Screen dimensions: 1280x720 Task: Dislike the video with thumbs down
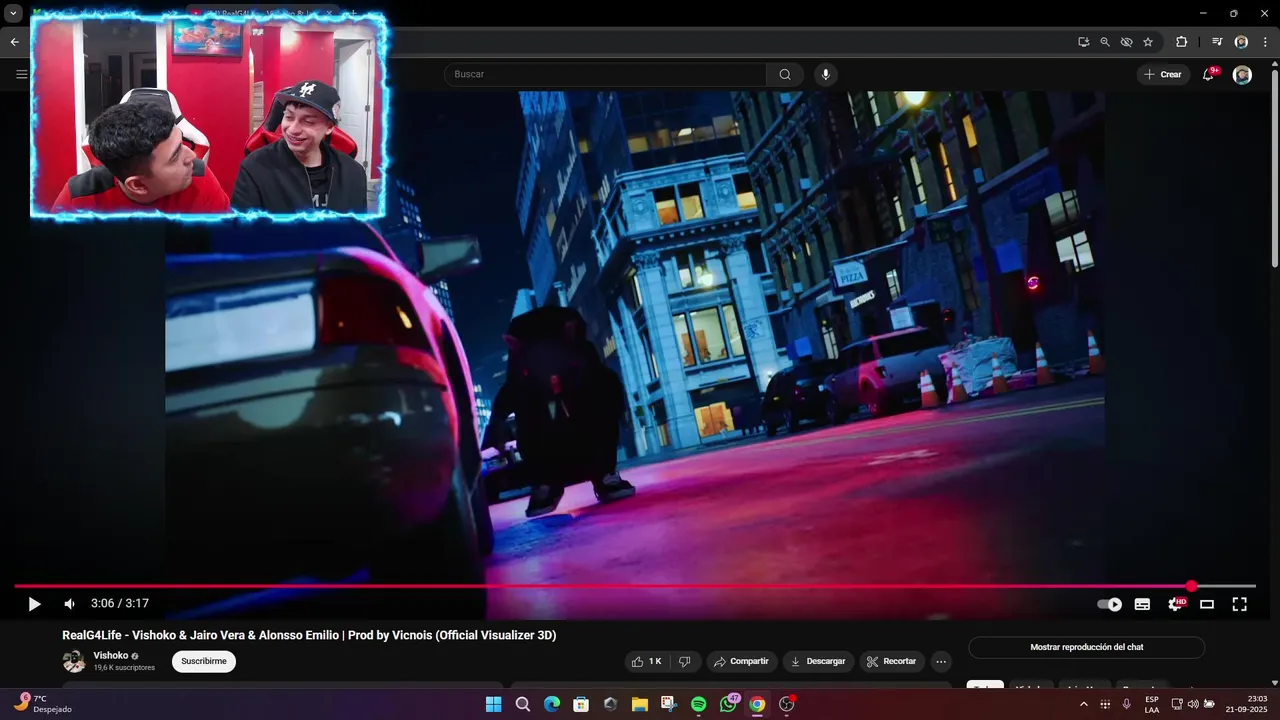pyautogui.click(x=685, y=661)
